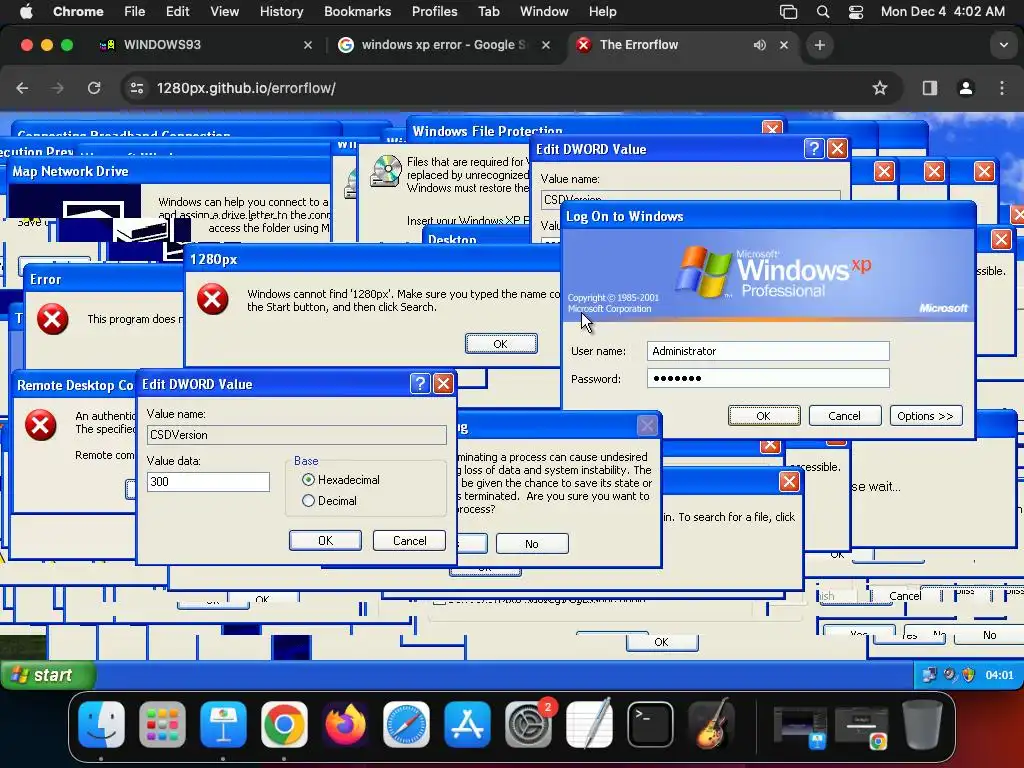Image resolution: width=1024 pixels, height=768 pixels.
Task: Open System Settings from the dock
Action: 528,724
